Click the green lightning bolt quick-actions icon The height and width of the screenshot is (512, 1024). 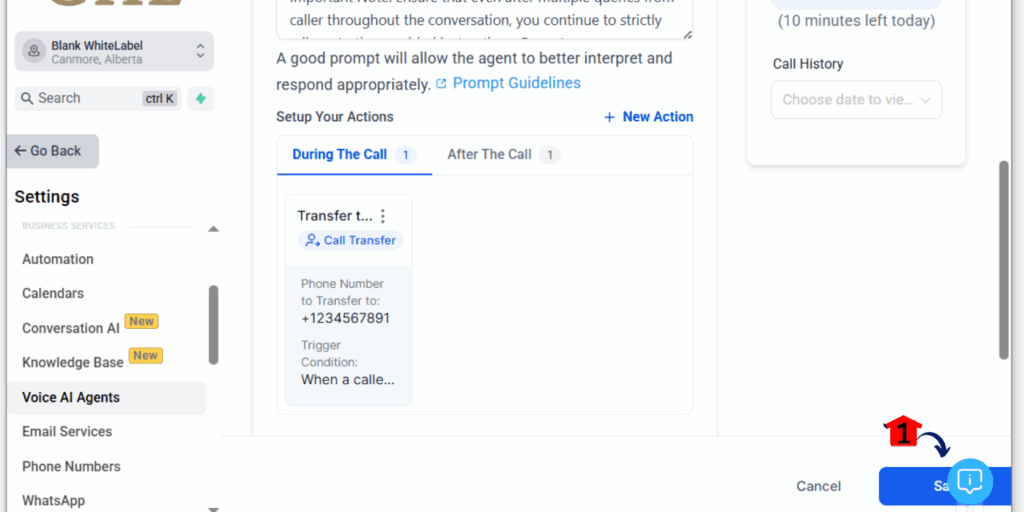[x=200, y=99]
